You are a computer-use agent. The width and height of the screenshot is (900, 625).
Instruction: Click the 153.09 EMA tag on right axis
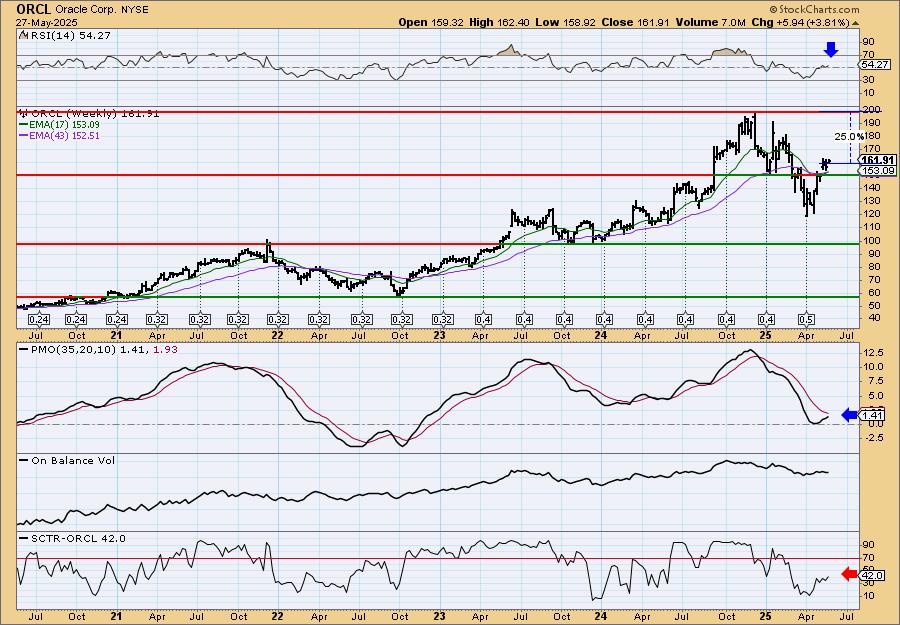(x=878, y=170)
